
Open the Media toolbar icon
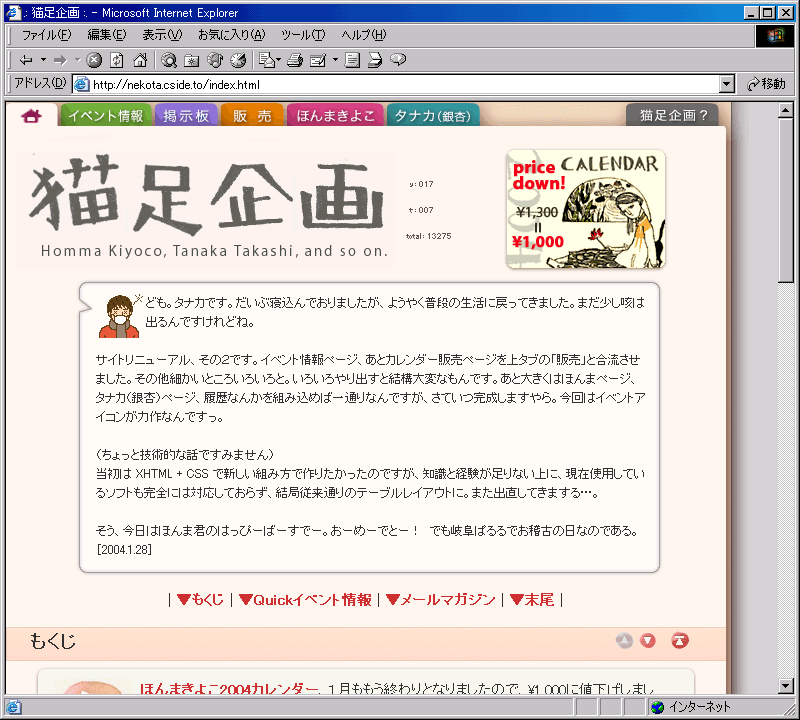[215, 60]
